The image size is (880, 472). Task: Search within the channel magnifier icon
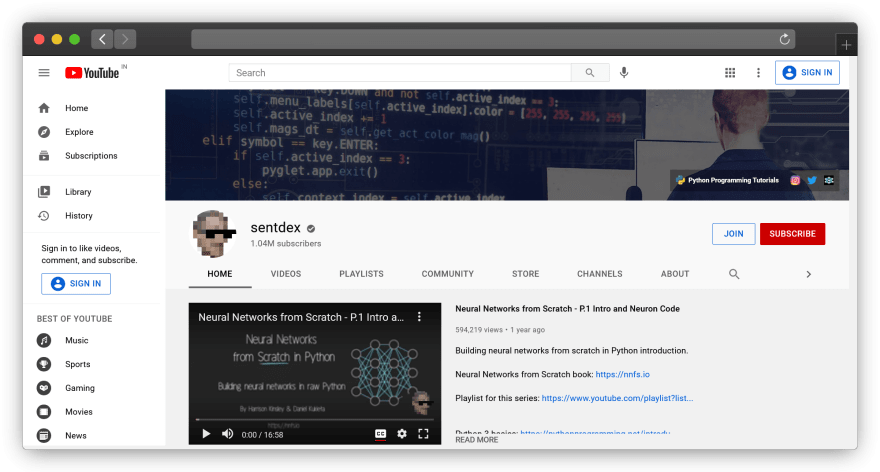(734, 274)
